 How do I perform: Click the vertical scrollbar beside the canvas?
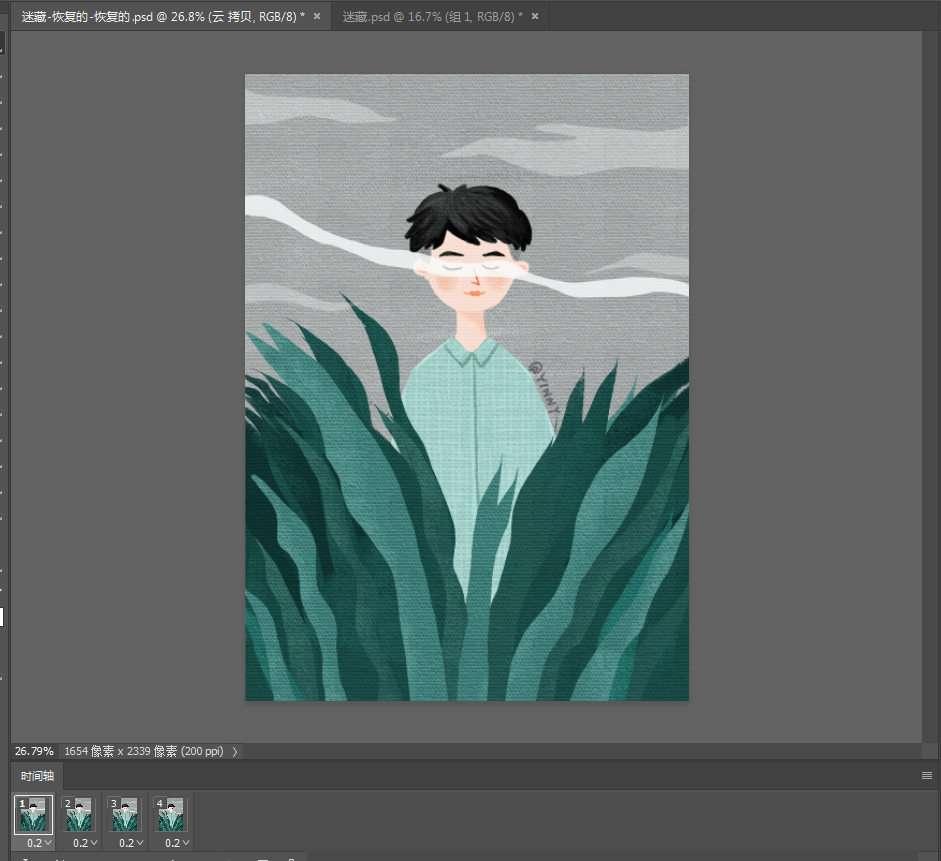point(930,387)
